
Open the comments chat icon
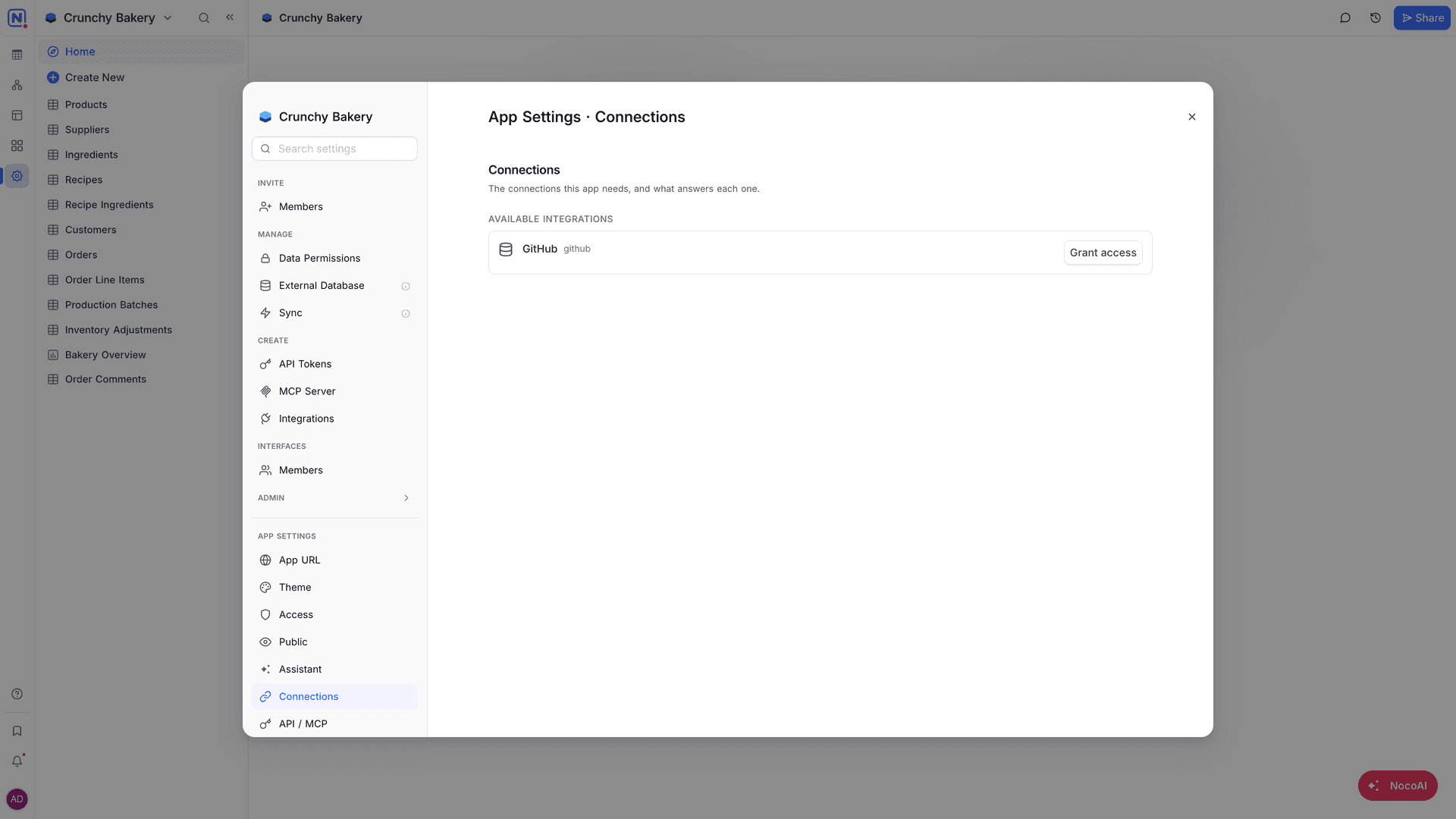(1345, 17)
